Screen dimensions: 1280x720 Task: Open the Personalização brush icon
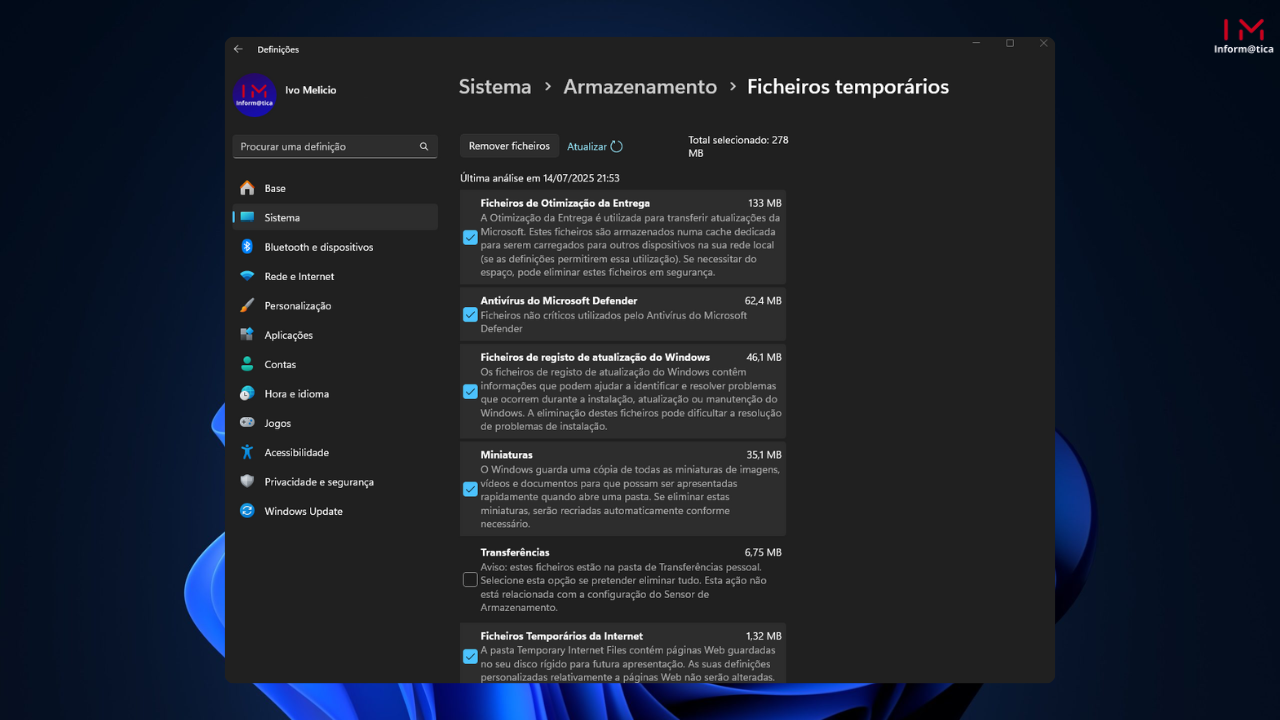point(247,306)
